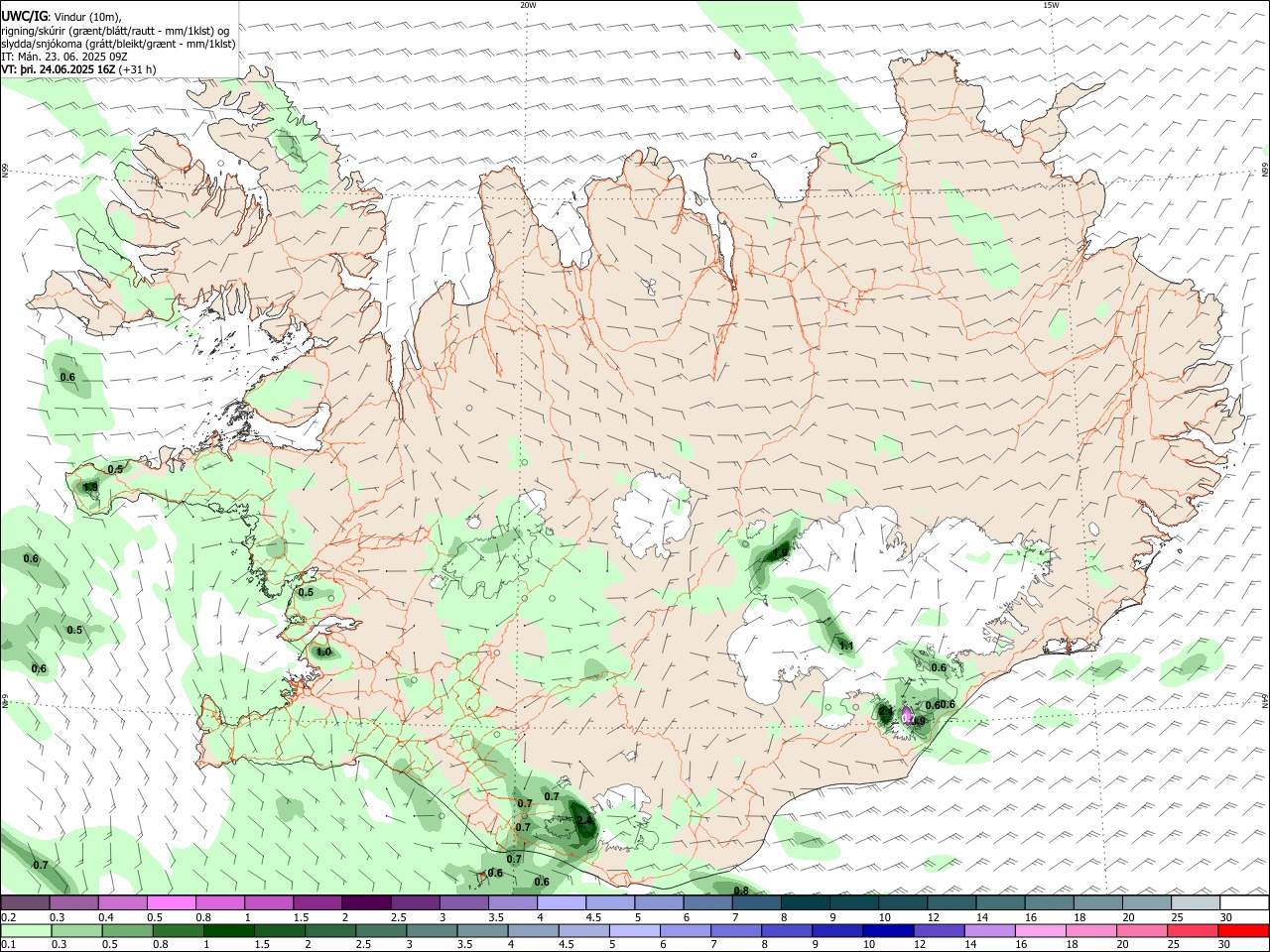Click the "0.1" label in bottom legend row
Image resolution: width=1270 pixels, height=952 pixels.
8,945
